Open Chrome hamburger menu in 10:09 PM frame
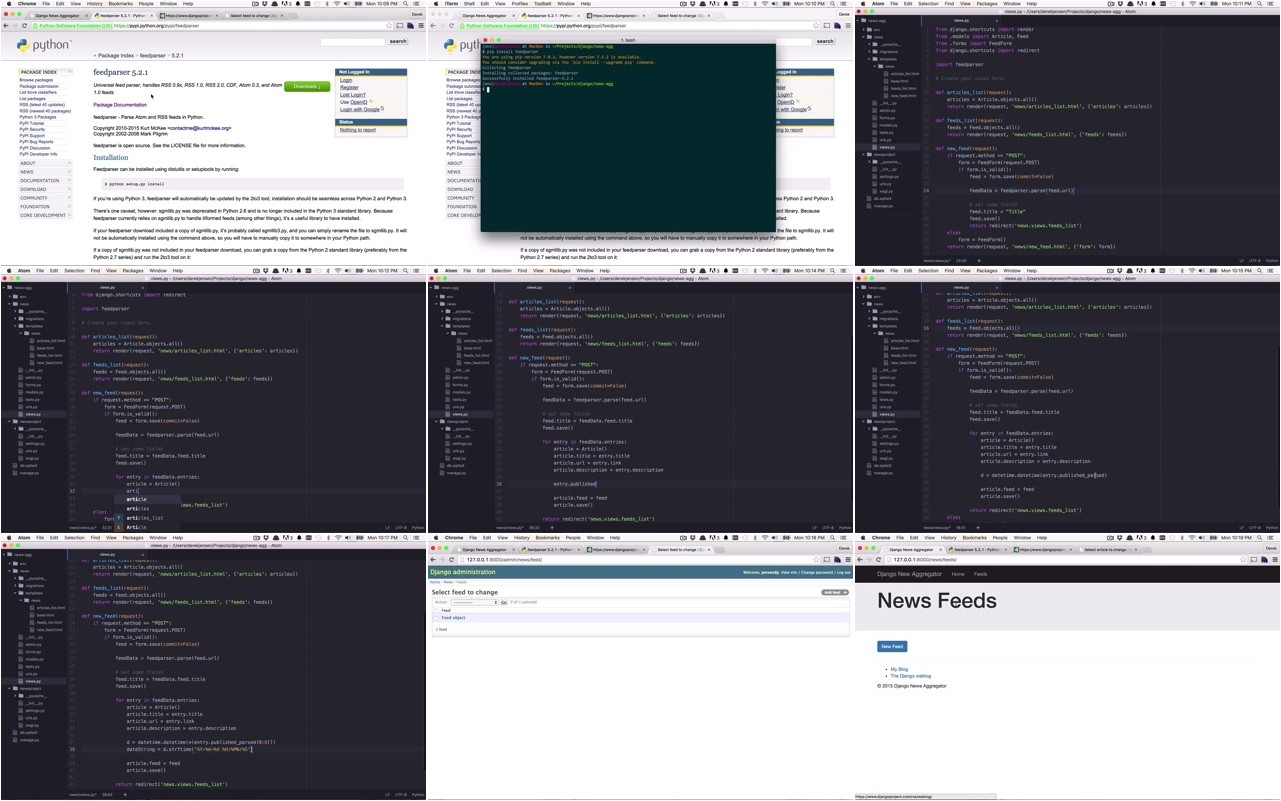1281x801 pixels. (x=420, y=26)
